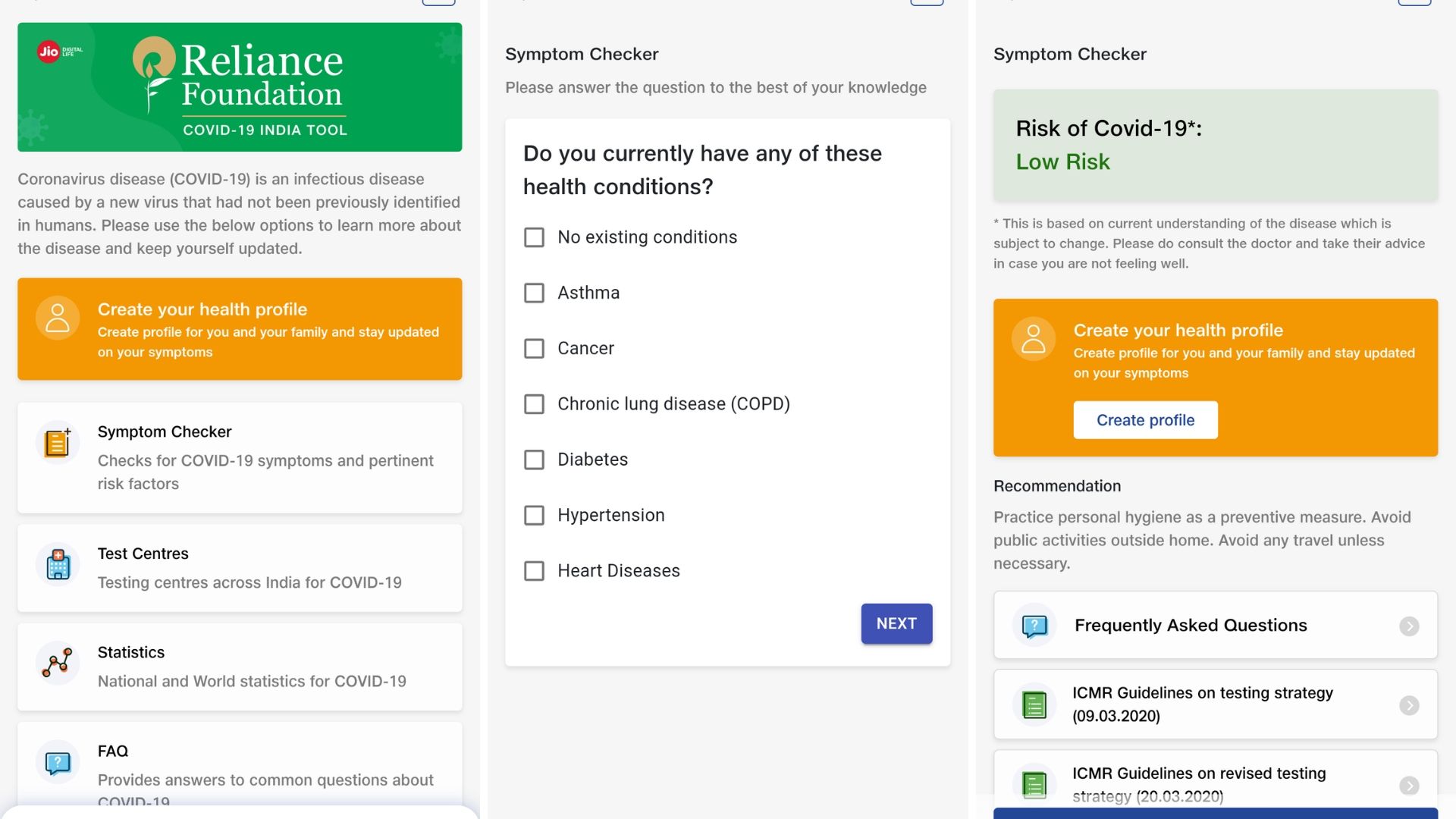Click the Create your health profile banner link

[239, 329]
